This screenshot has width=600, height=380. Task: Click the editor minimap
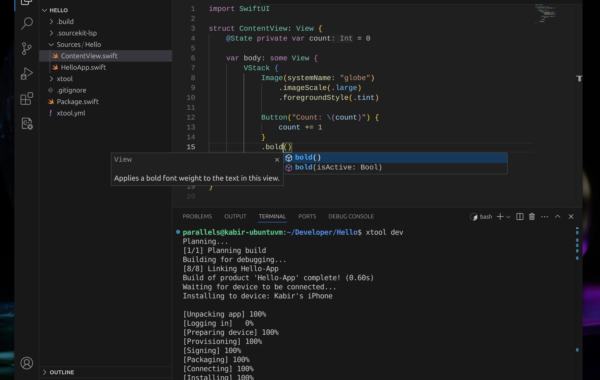tap(546, 13)
